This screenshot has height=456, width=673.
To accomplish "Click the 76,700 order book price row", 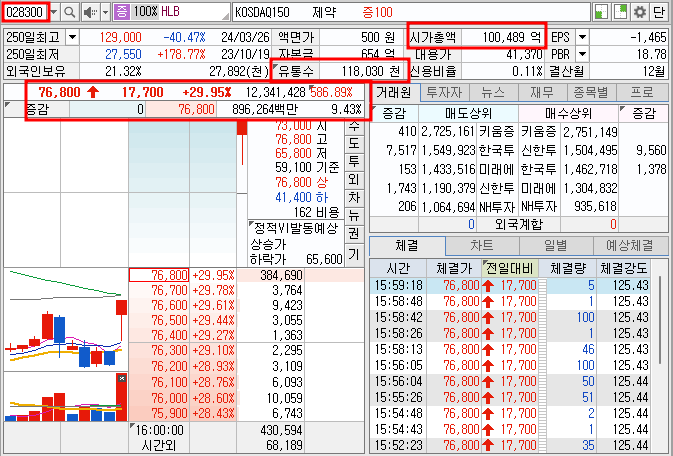I will pos(159,290).
